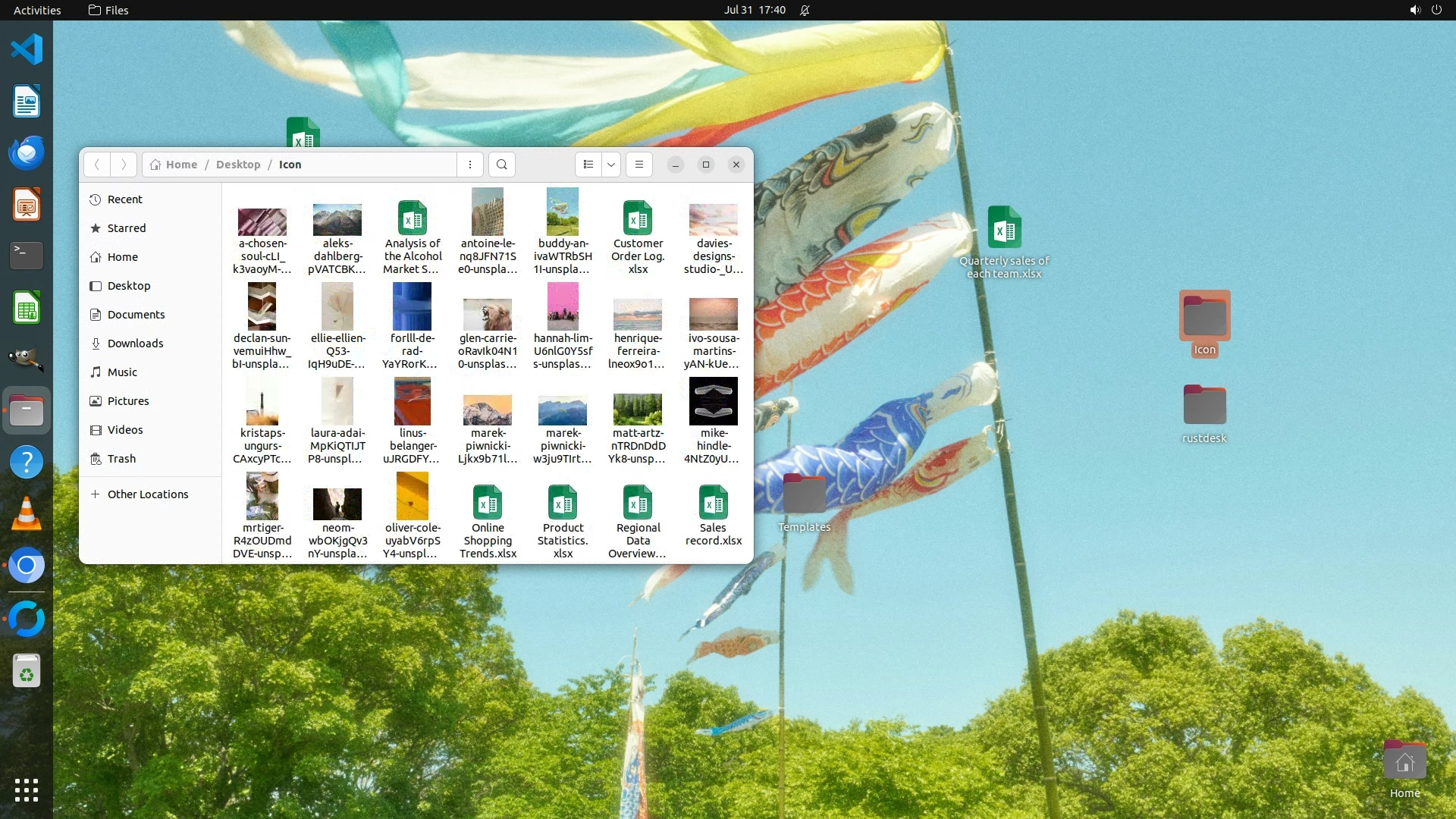Open the Downloads sidebar entry
Screen dimensions: 1456x819
click(135, 344)
